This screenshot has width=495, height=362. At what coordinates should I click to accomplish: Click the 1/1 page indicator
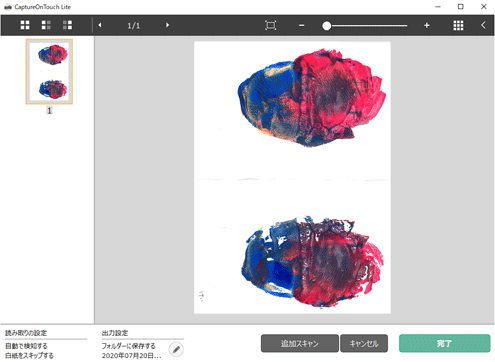(134, 25)
